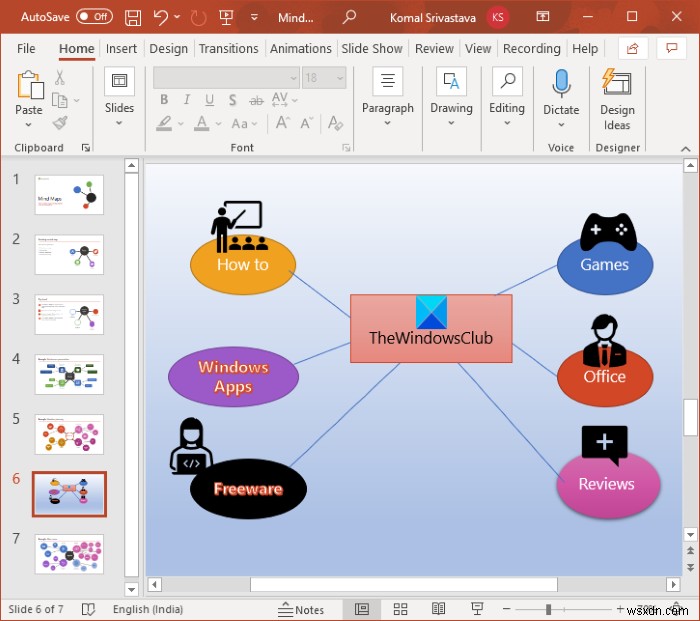Toggle text Shadow formatting
This screenshot has width=700, height=621.
click(x=232, y=100)
